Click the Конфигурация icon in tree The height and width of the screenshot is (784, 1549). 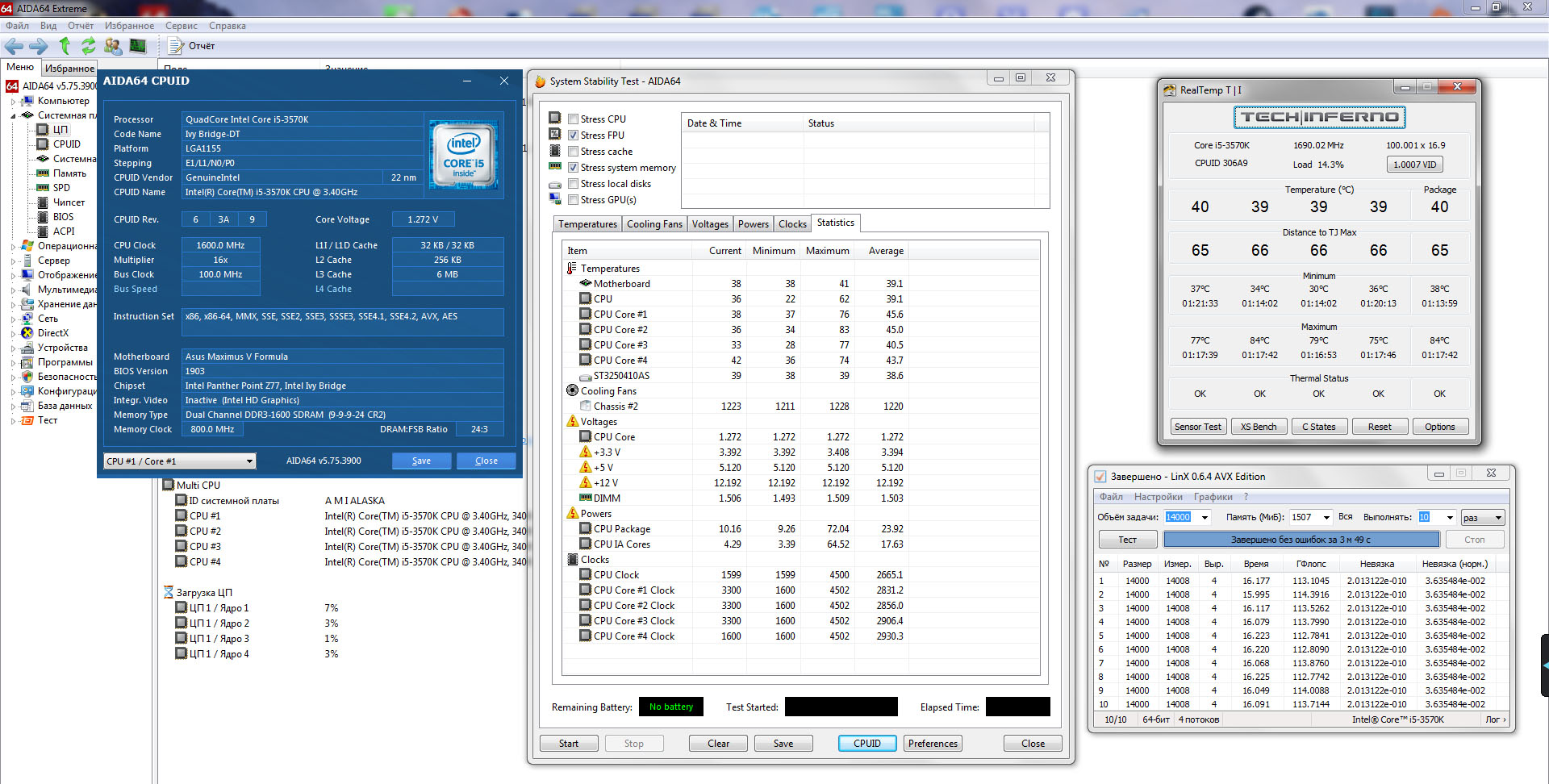(27, 391)
